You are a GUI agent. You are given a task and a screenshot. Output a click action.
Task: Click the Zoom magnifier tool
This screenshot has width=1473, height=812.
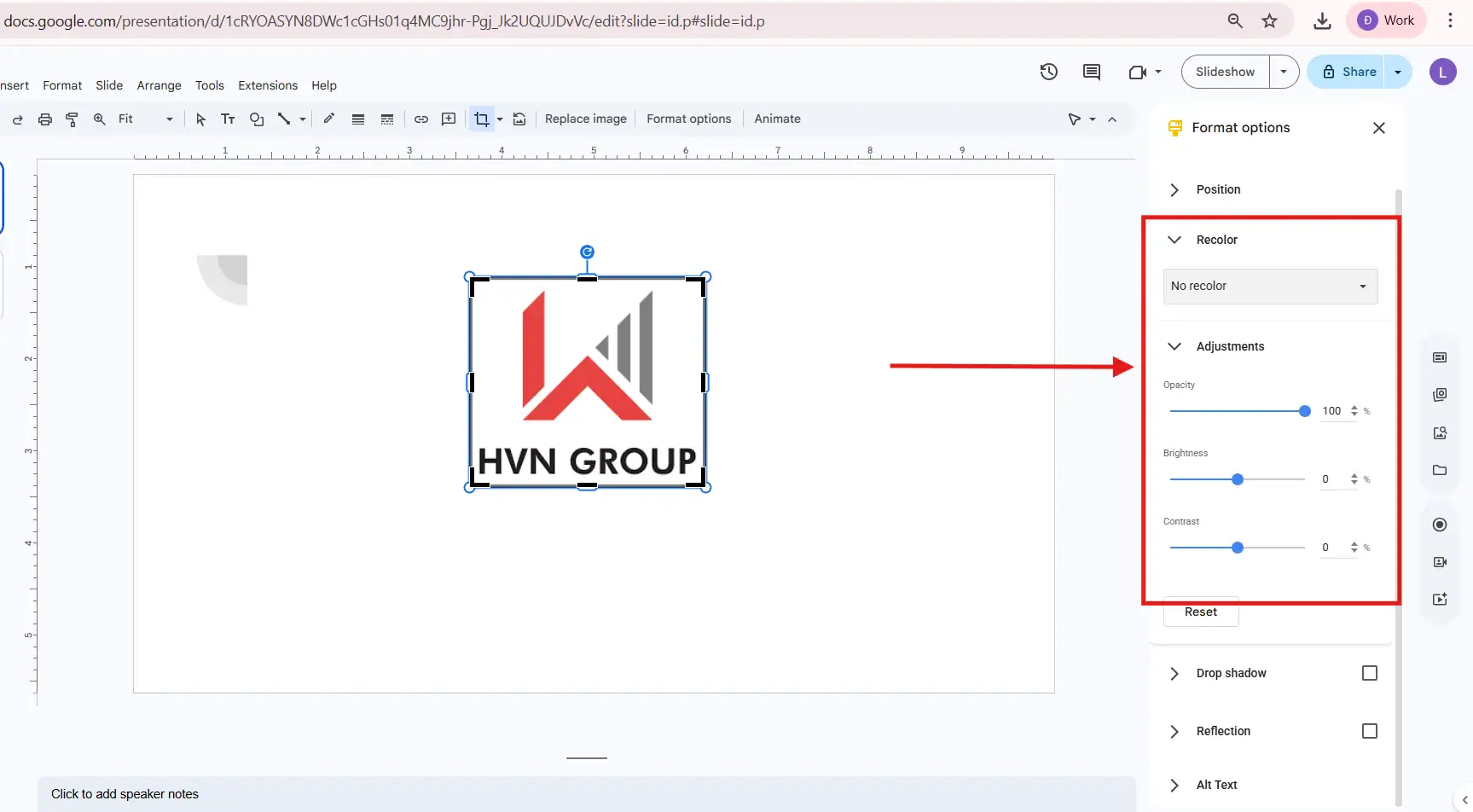tap(100, 119)
